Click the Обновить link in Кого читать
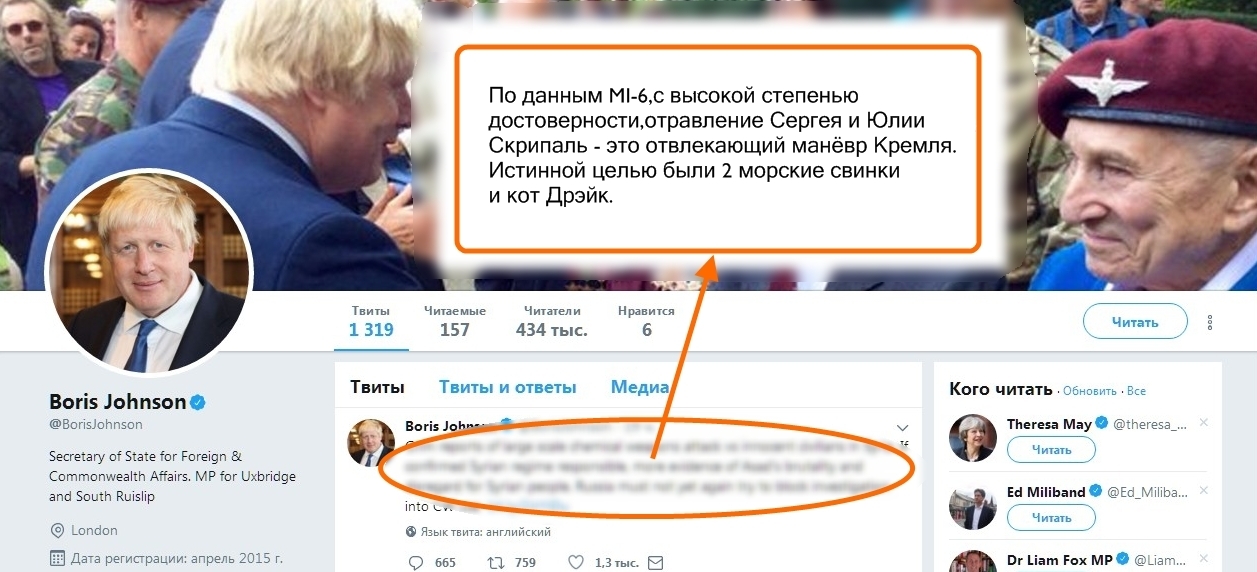Viewport: 1257px width, 572px height. tap(1089, 391)
